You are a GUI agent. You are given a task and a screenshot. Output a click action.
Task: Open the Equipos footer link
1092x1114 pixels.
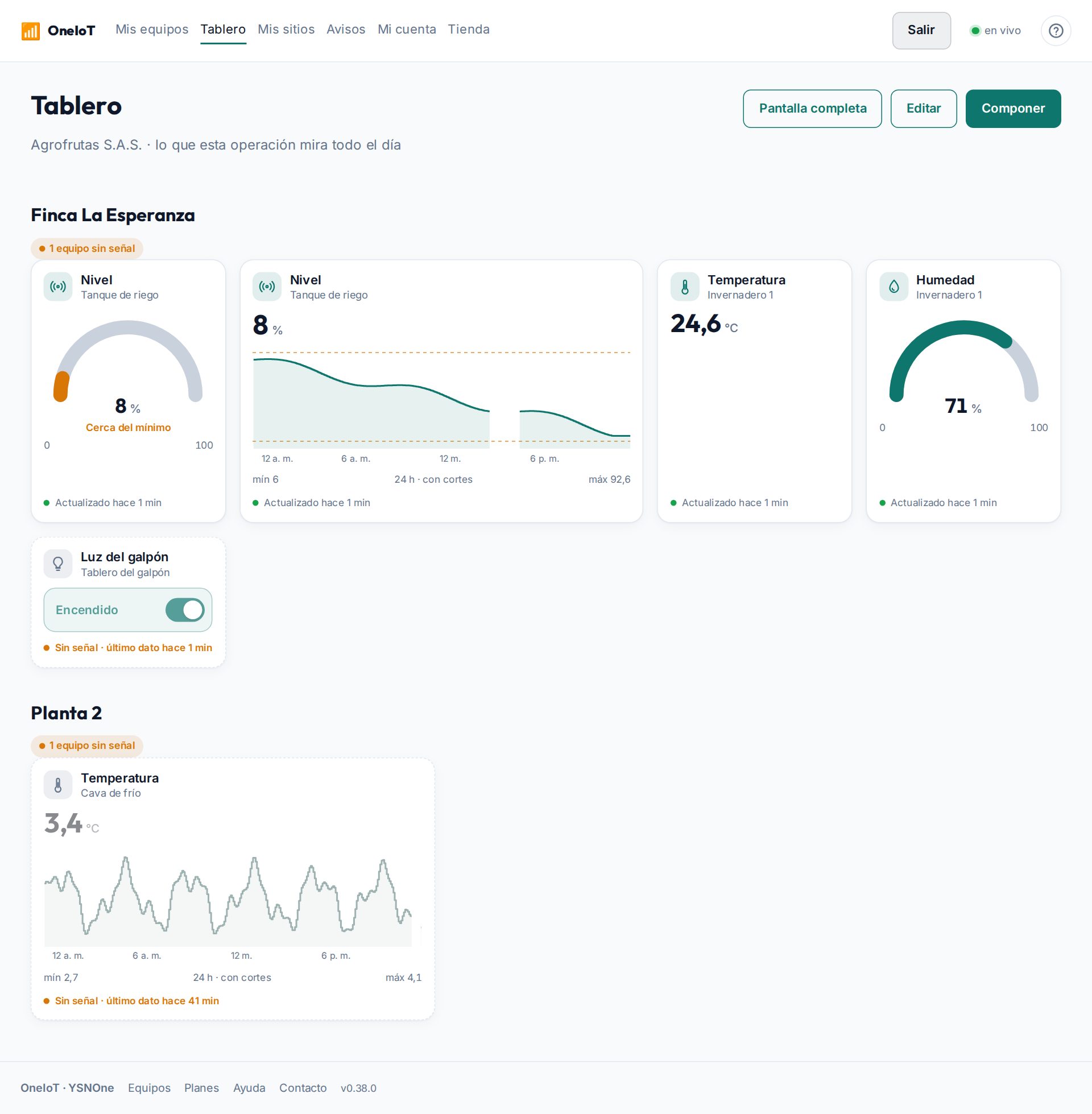pyautogui.click(x=149, y=1088)
